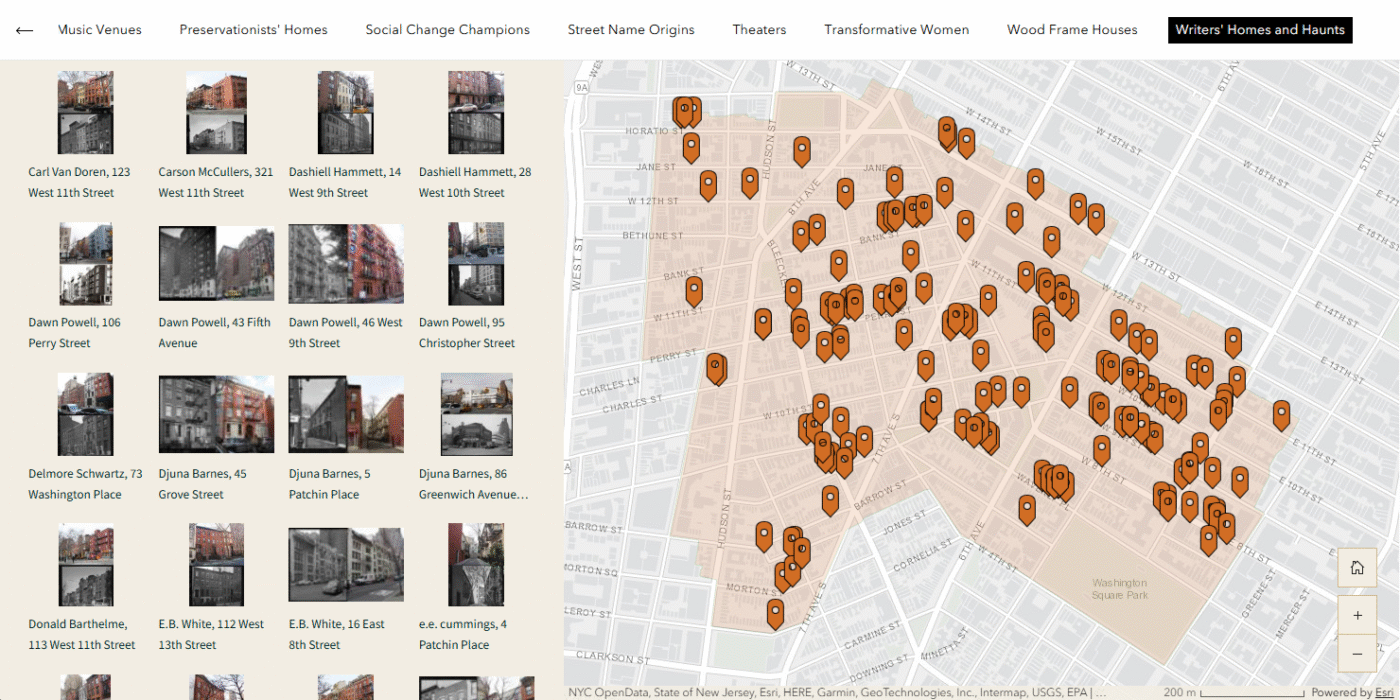Select Dawn Powell, 43 Fifth Avenue photo
This screenshot has height=700, width=1400.
pyautogui.click(x=216, y=263)
